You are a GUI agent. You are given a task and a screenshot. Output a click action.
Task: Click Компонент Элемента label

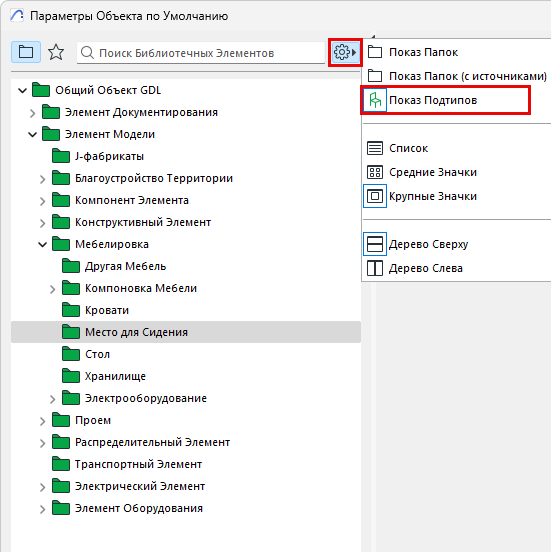pos(132,200)
